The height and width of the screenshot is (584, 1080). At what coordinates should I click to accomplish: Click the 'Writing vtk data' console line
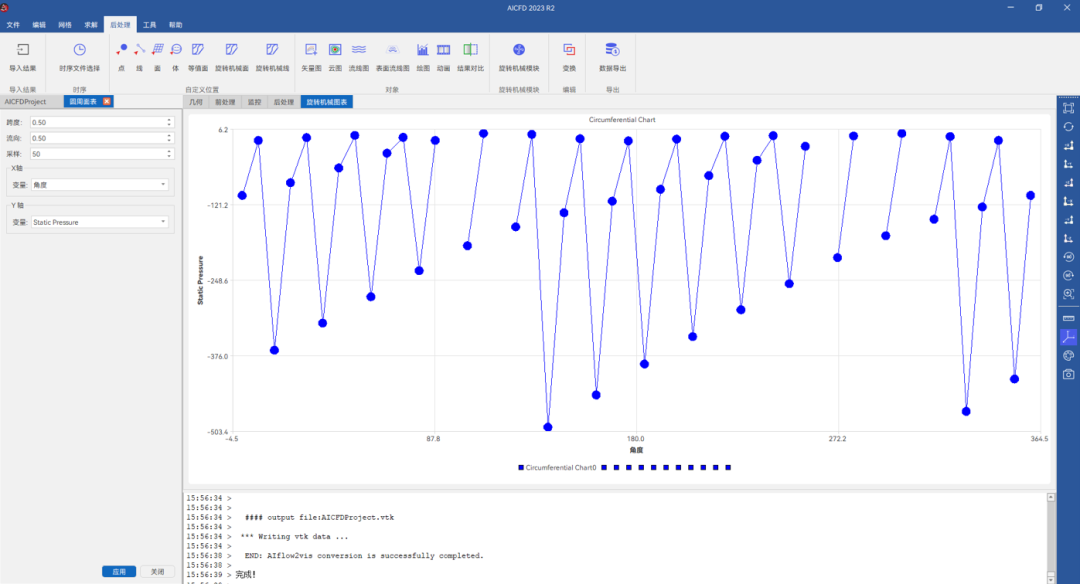coord(294,536)
